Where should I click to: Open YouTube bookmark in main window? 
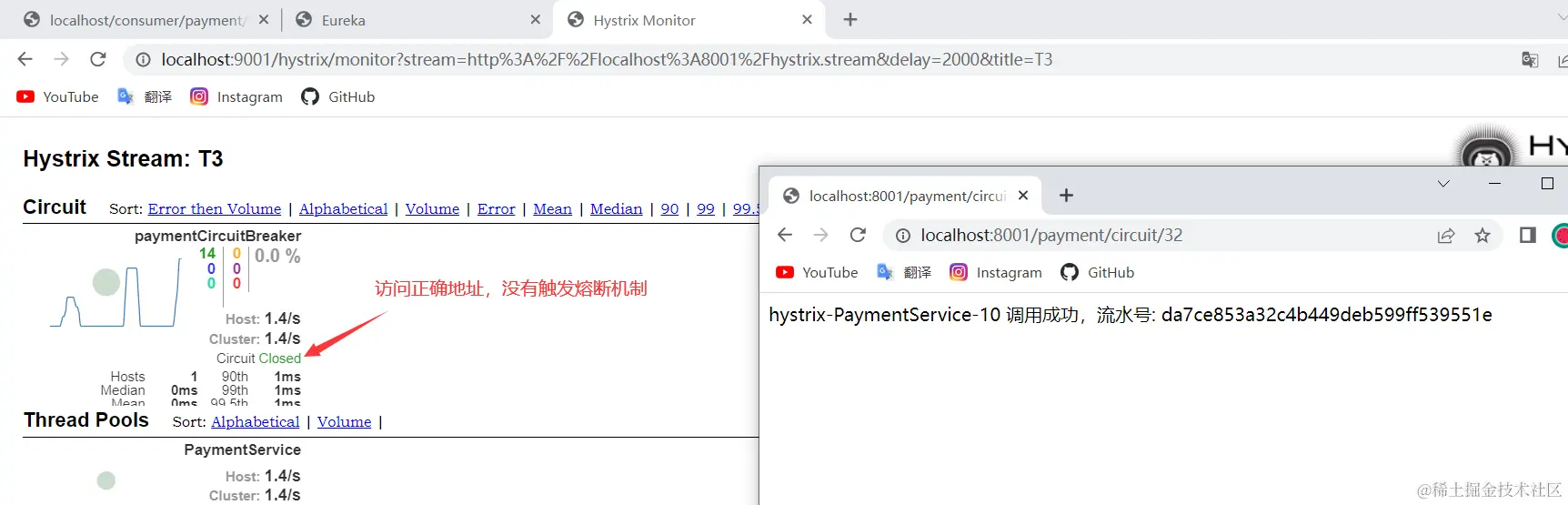[x=57, y=96]
